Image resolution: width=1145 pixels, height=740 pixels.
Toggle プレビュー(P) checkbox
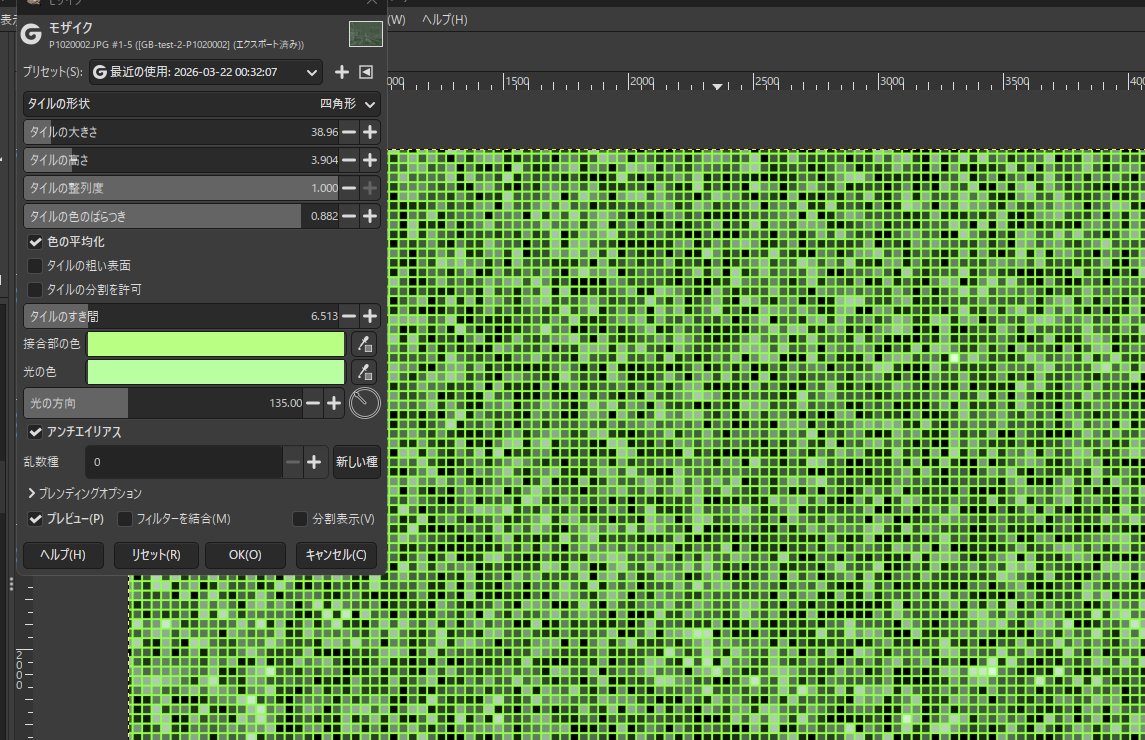35,519
